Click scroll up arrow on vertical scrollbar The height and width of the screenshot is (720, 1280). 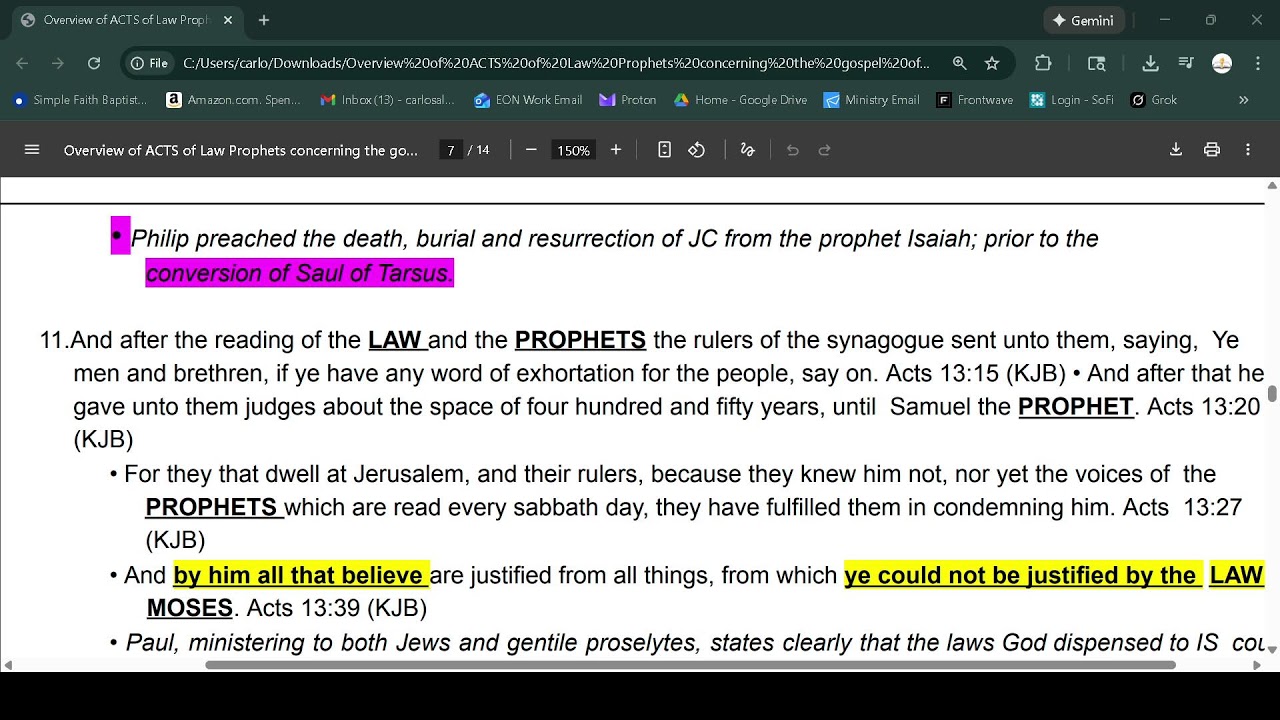click(x=1272, y=185)
